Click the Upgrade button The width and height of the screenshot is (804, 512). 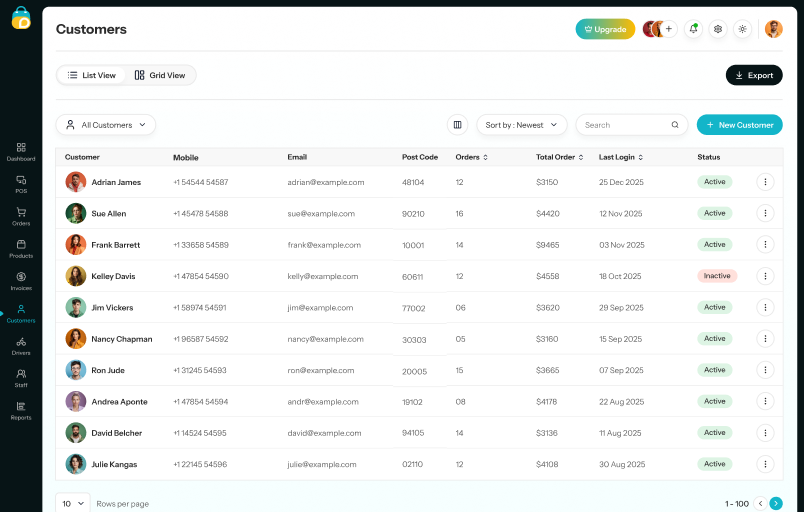coord(605,29)
